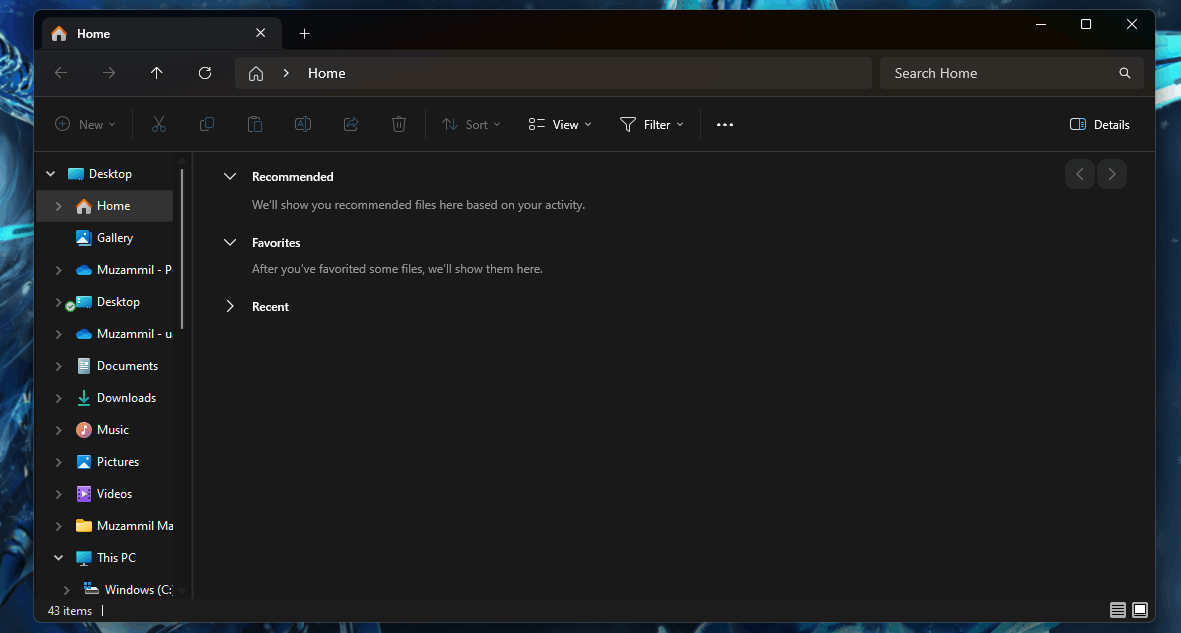Click the Search Home field
This screenshot has height=633, width=1181.
click(1012, 73)
